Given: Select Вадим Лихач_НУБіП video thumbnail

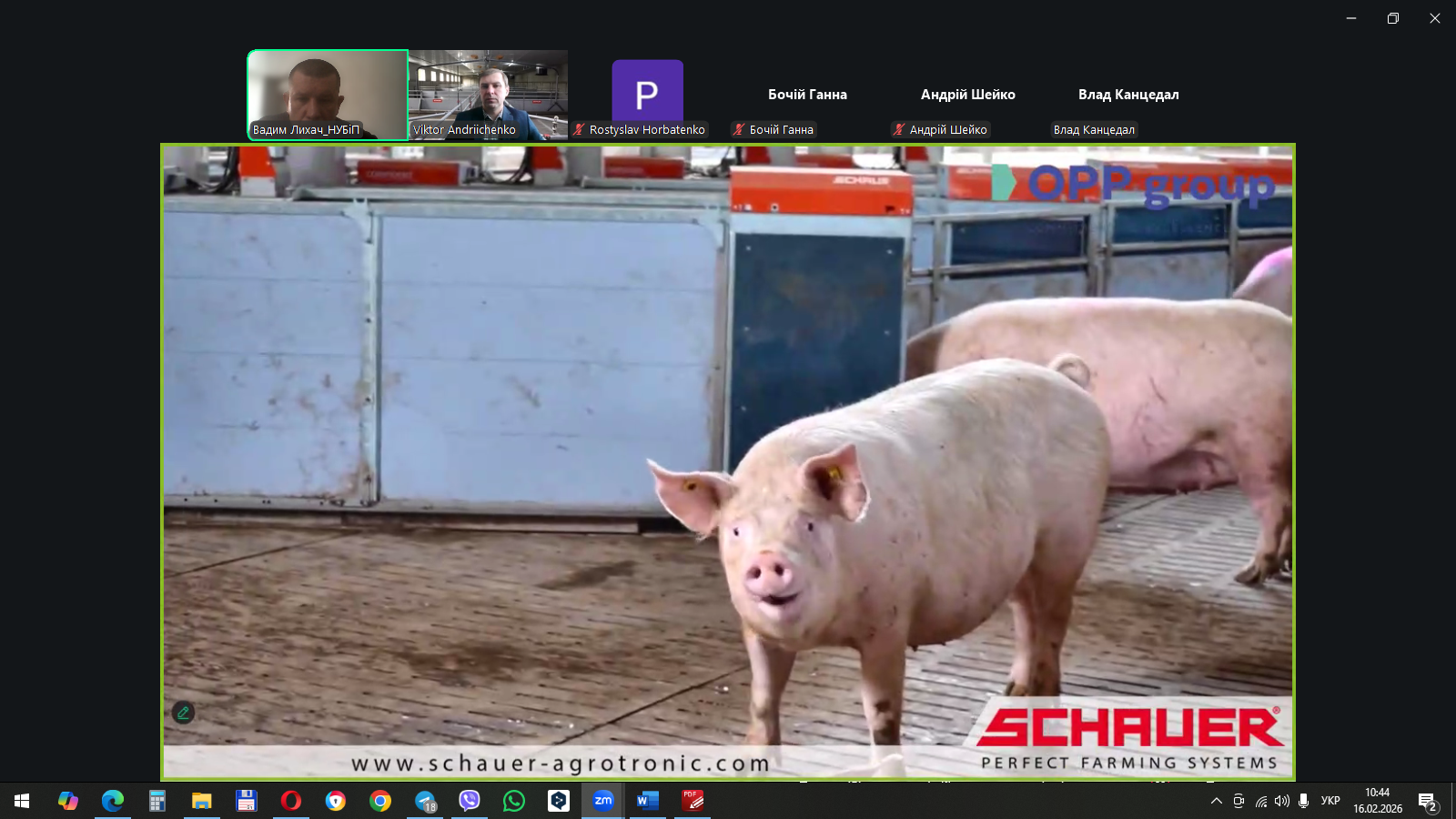Looking at the screenshot, I should [328, 95].
